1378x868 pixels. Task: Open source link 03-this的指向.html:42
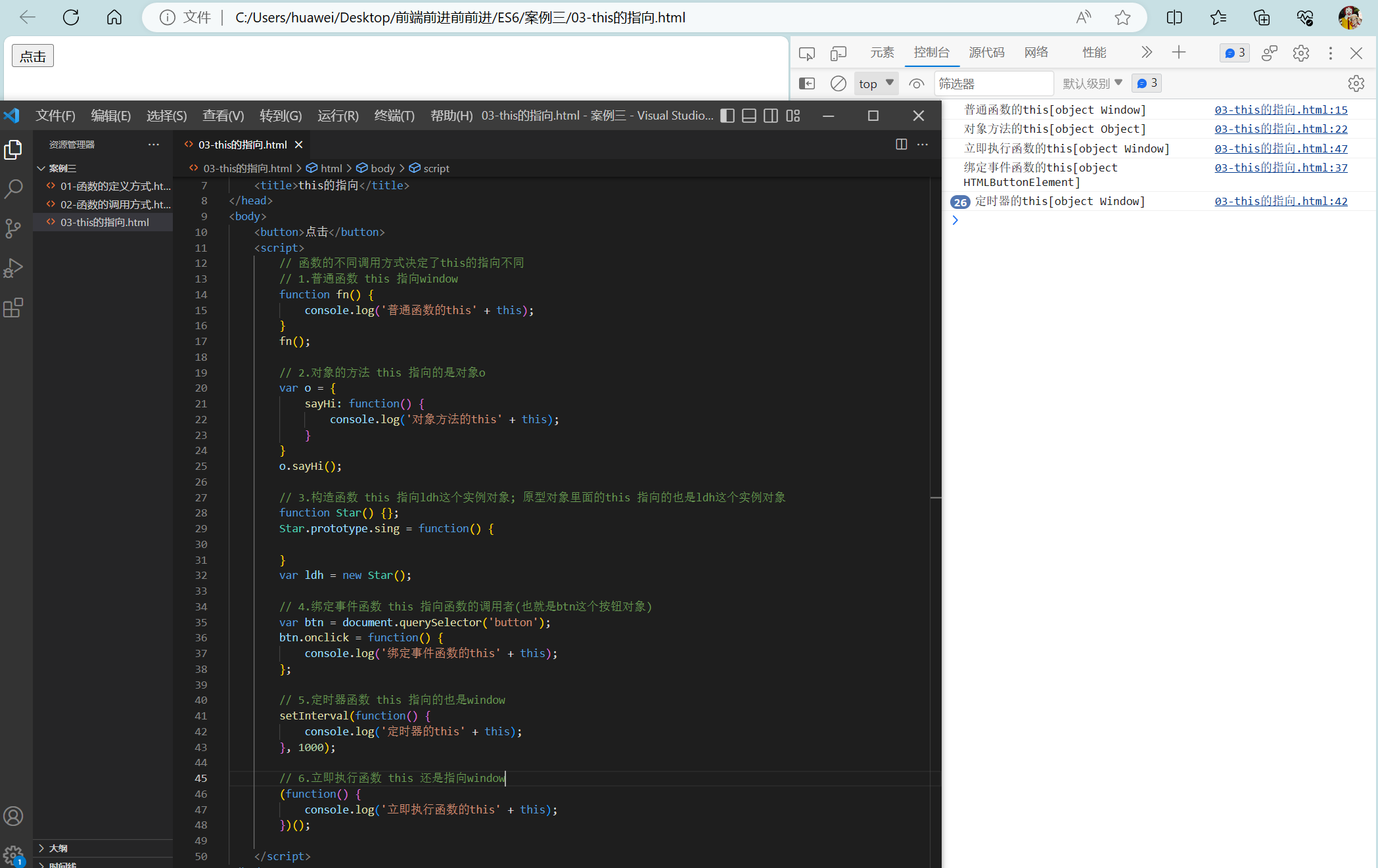coord(1281,201)
